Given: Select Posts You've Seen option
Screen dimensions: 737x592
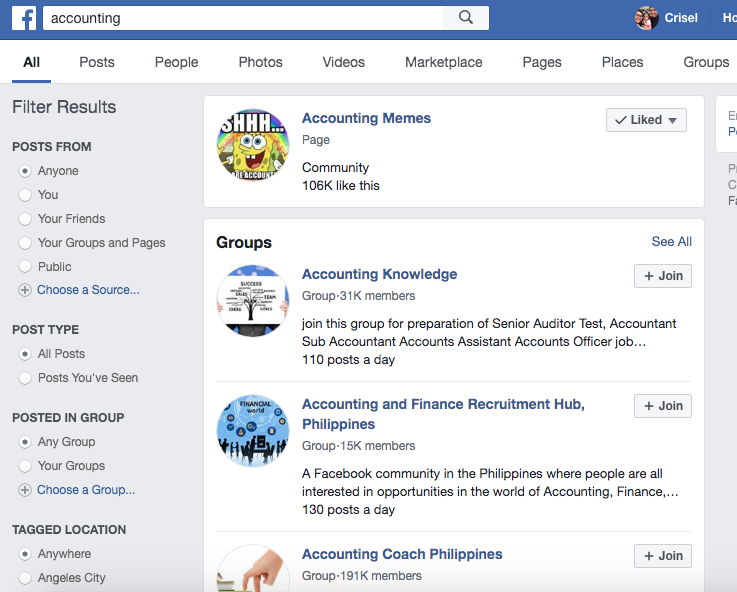Looking at the screenshot, I should click(x=25, y=378).
